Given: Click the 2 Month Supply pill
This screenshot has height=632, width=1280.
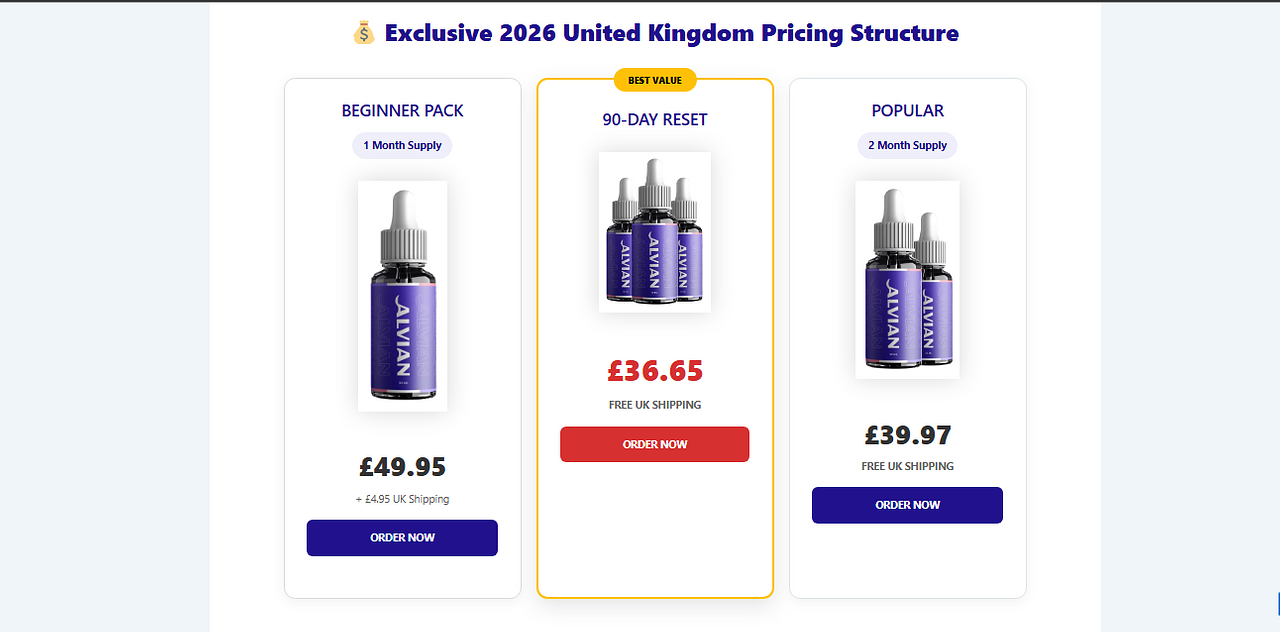Looking at the screenshot, I should (x=907, y=146).
